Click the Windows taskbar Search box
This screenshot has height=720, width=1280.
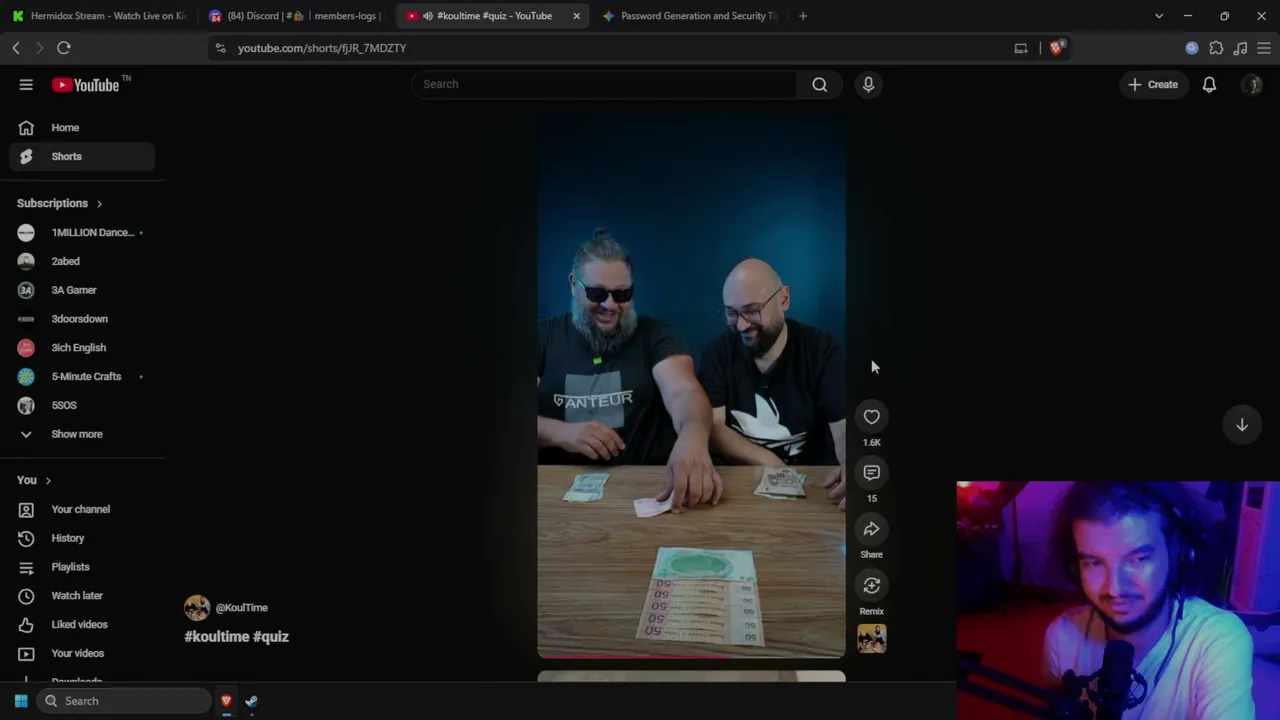click(124, 701)
